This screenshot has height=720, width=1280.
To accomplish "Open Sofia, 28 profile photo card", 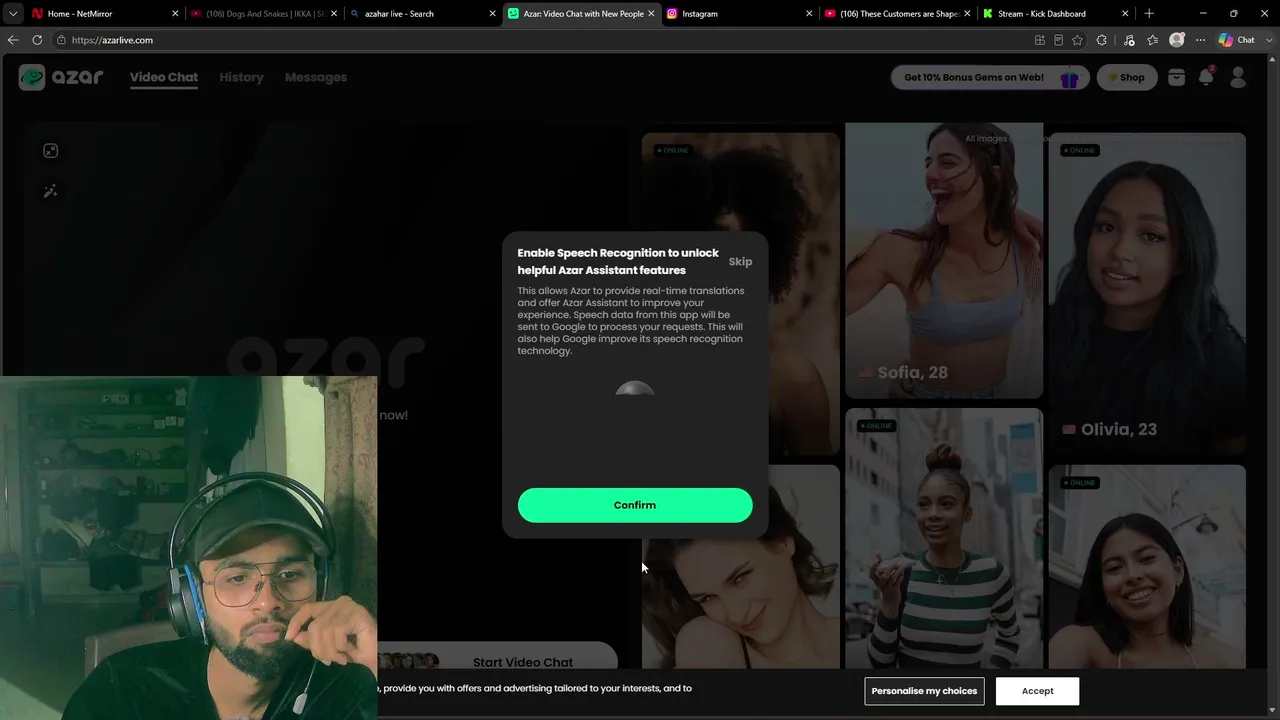I will (944, 261).
